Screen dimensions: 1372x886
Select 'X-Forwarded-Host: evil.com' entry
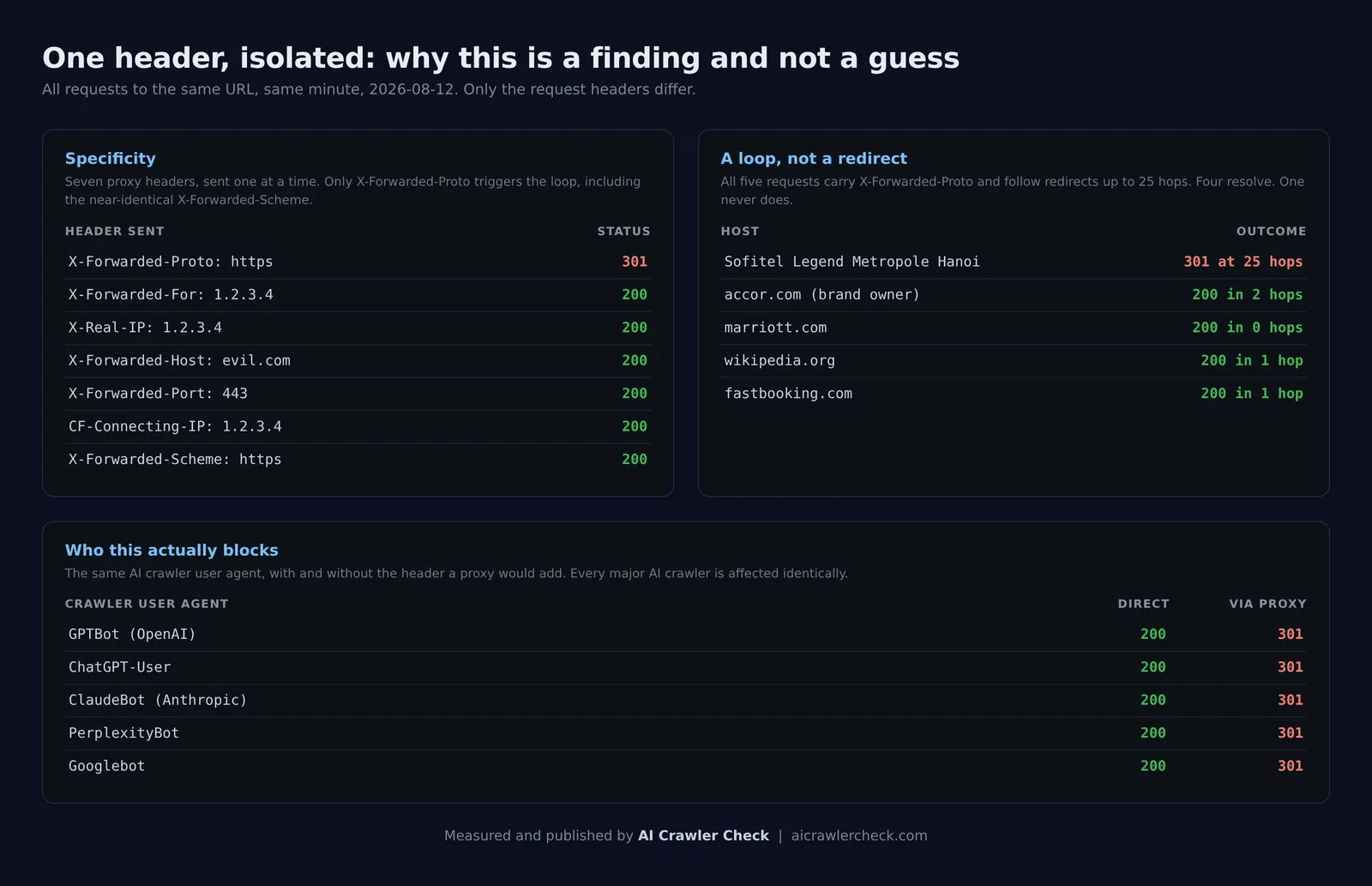coord(179,361)
